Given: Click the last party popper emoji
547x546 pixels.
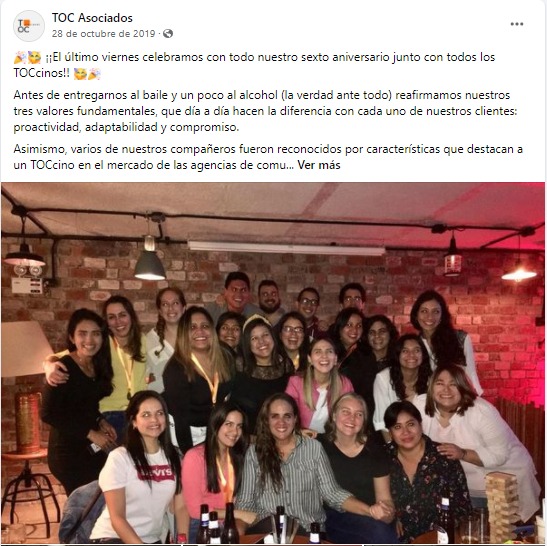Looking at the screenshot, I should (94, 74).
